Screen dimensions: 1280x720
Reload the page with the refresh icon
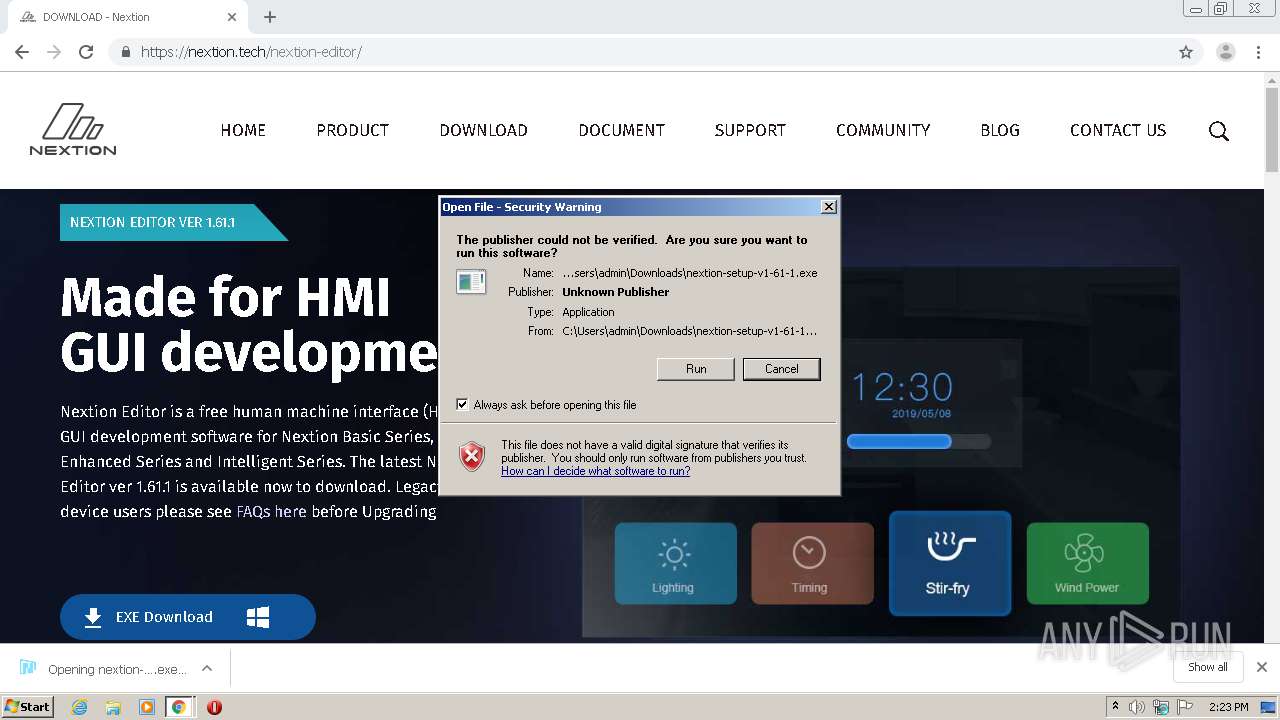coord(86,52)
